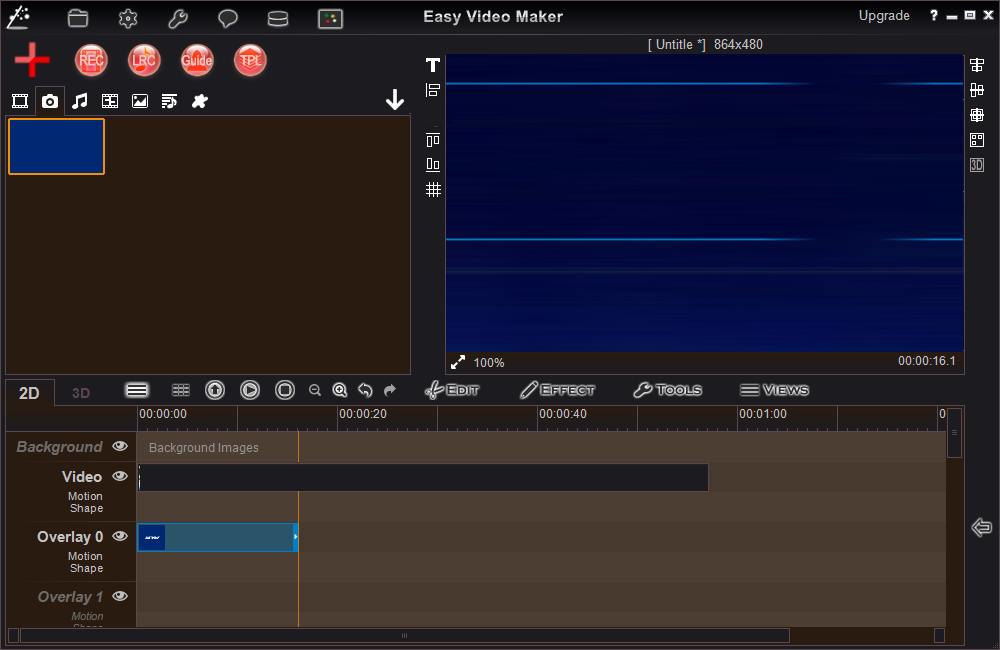Click the database disk icon in top bar
This screenshot has height=650, width=1000.
pos(277,18)
